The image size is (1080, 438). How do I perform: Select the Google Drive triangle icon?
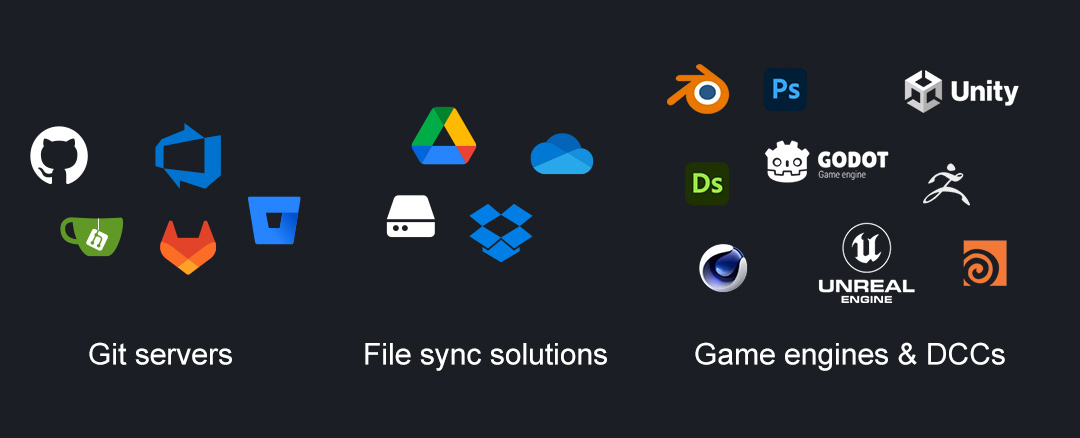(x=444, y=136)
